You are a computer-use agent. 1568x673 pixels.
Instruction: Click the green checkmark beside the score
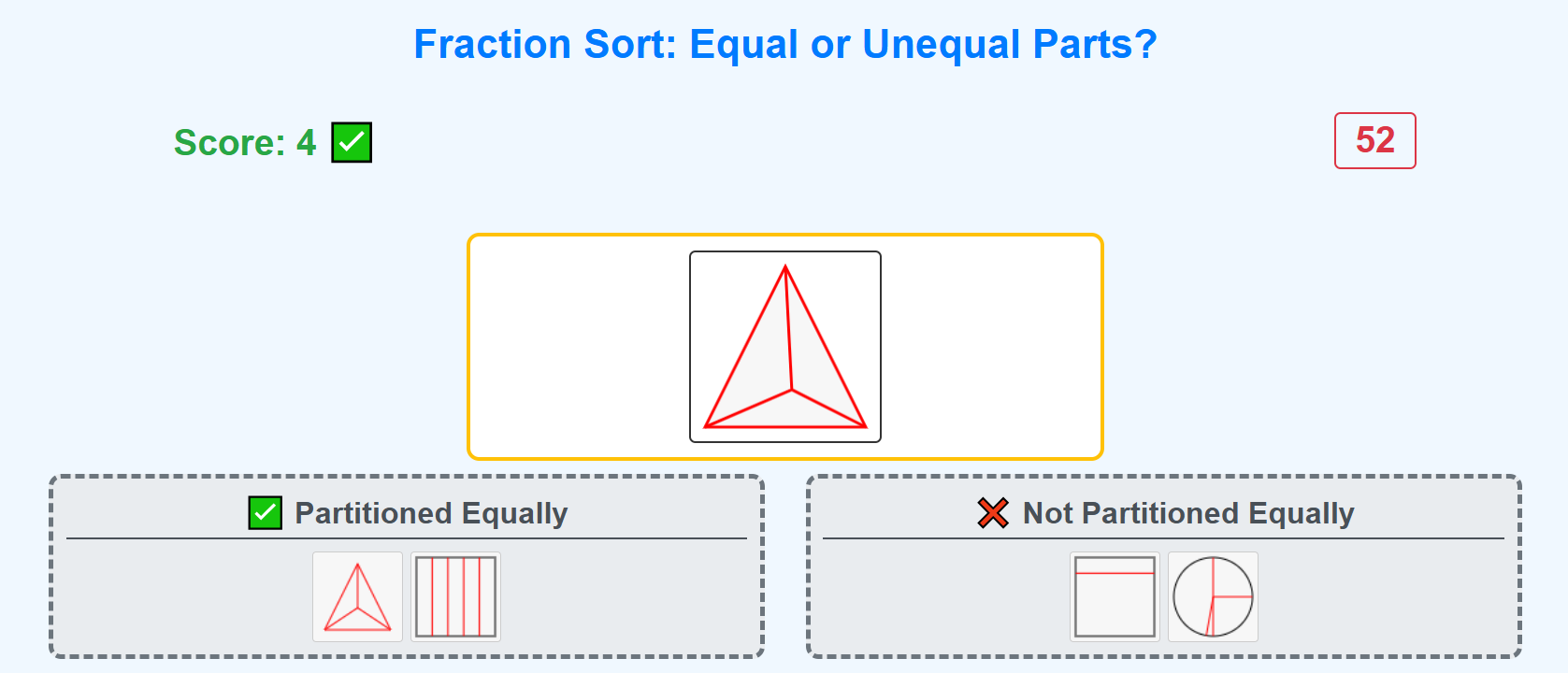(x=352, y=142)
